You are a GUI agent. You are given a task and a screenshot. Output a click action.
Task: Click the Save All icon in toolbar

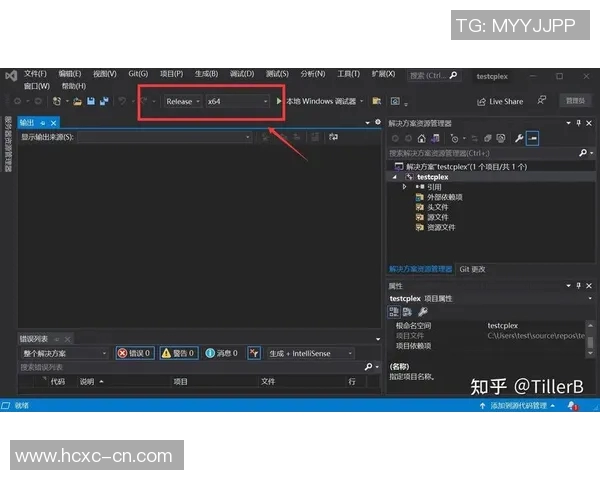pos(103,101)
